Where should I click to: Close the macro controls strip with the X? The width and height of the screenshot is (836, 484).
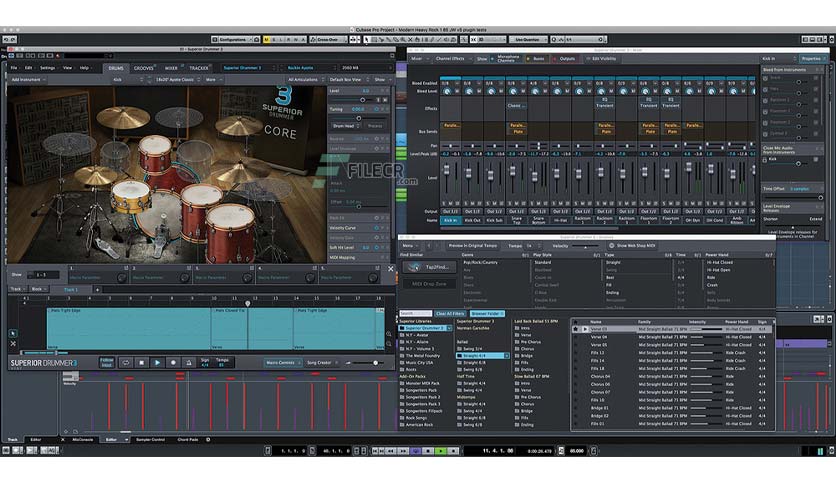[390, 269]
